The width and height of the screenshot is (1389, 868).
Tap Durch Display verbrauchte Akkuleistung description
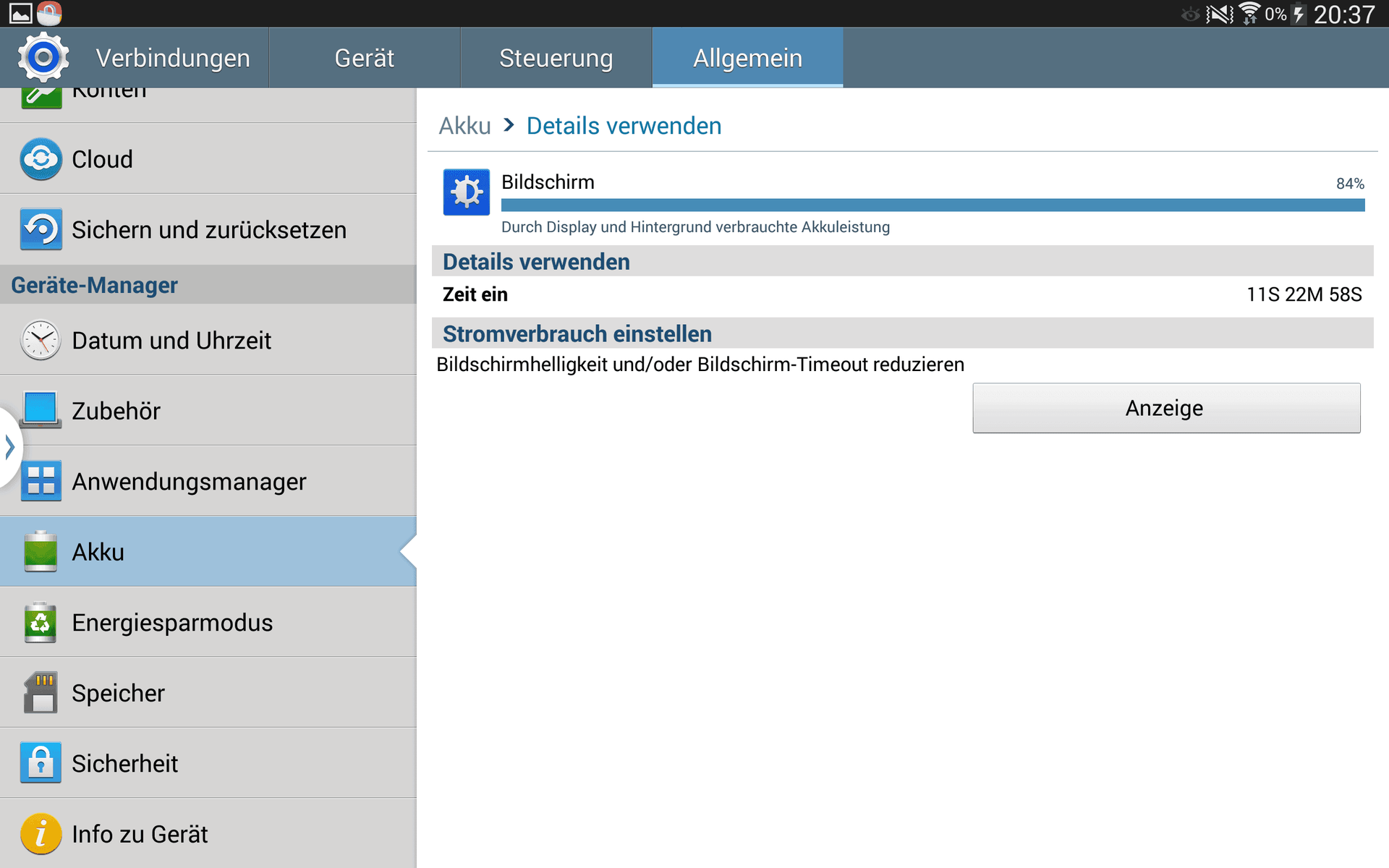pos(695,227)
